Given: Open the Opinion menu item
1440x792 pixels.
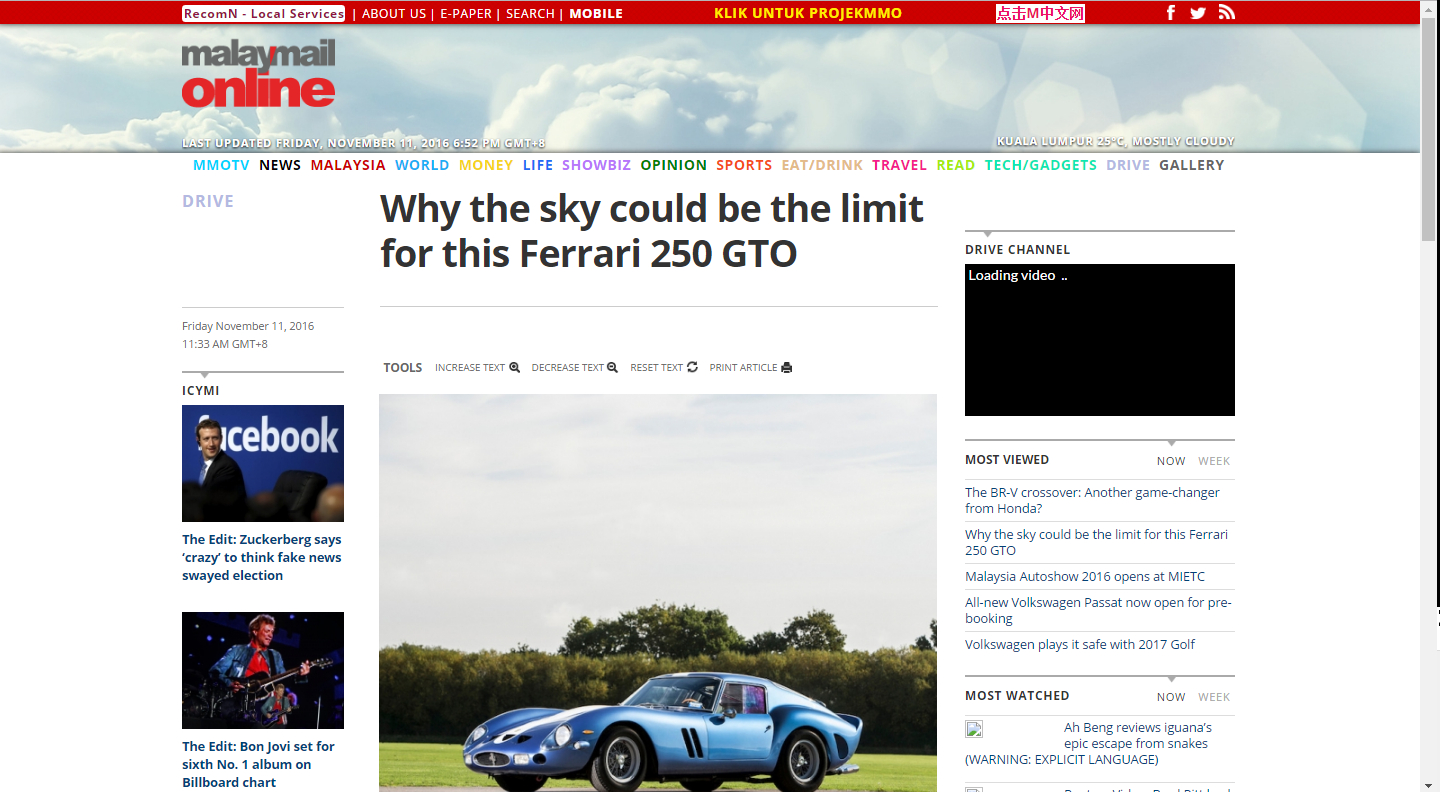Looking at the screenshot, I should tap(674, 165).
